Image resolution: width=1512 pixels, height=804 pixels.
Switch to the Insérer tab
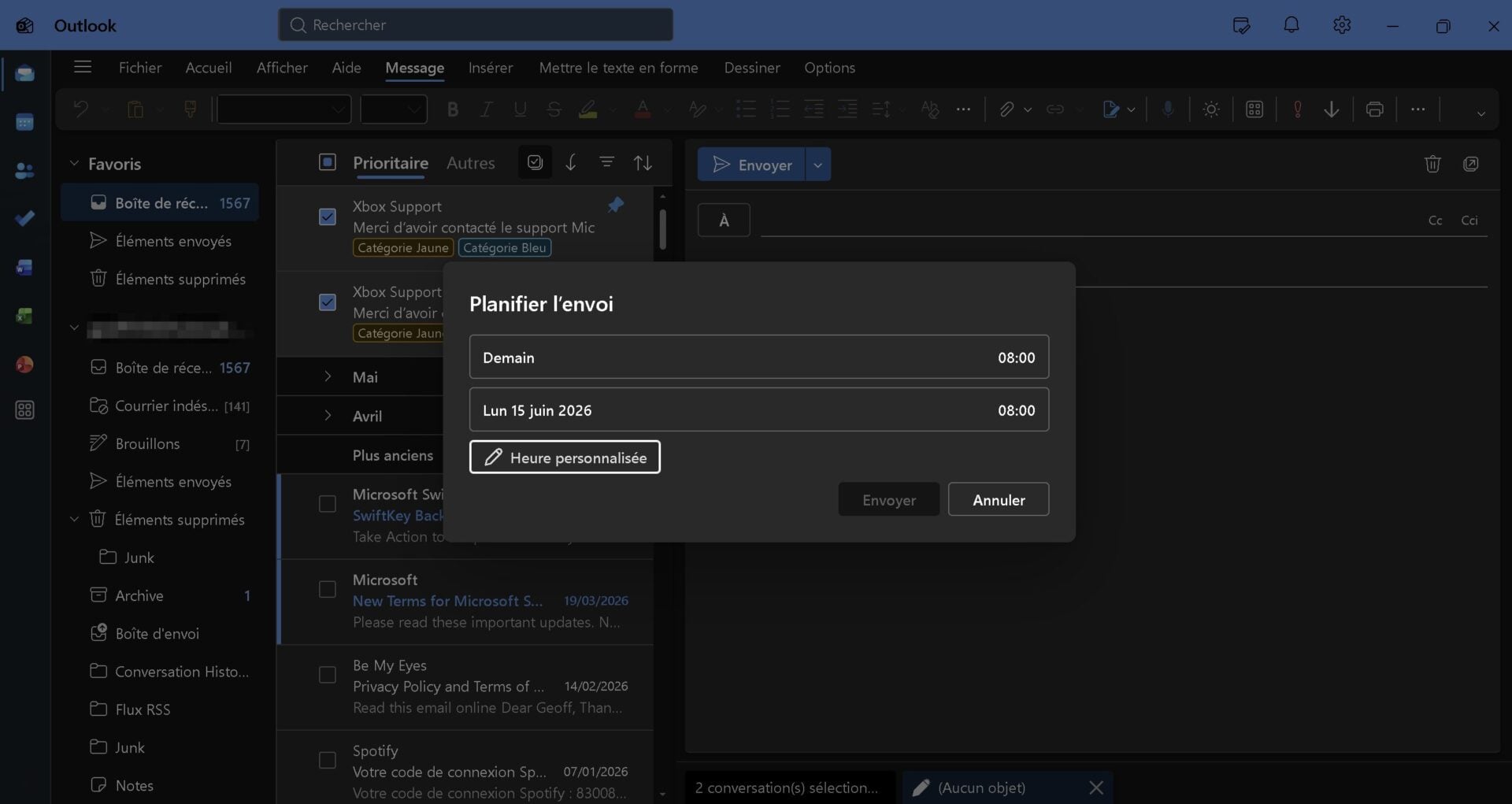(x=491, y=68)
